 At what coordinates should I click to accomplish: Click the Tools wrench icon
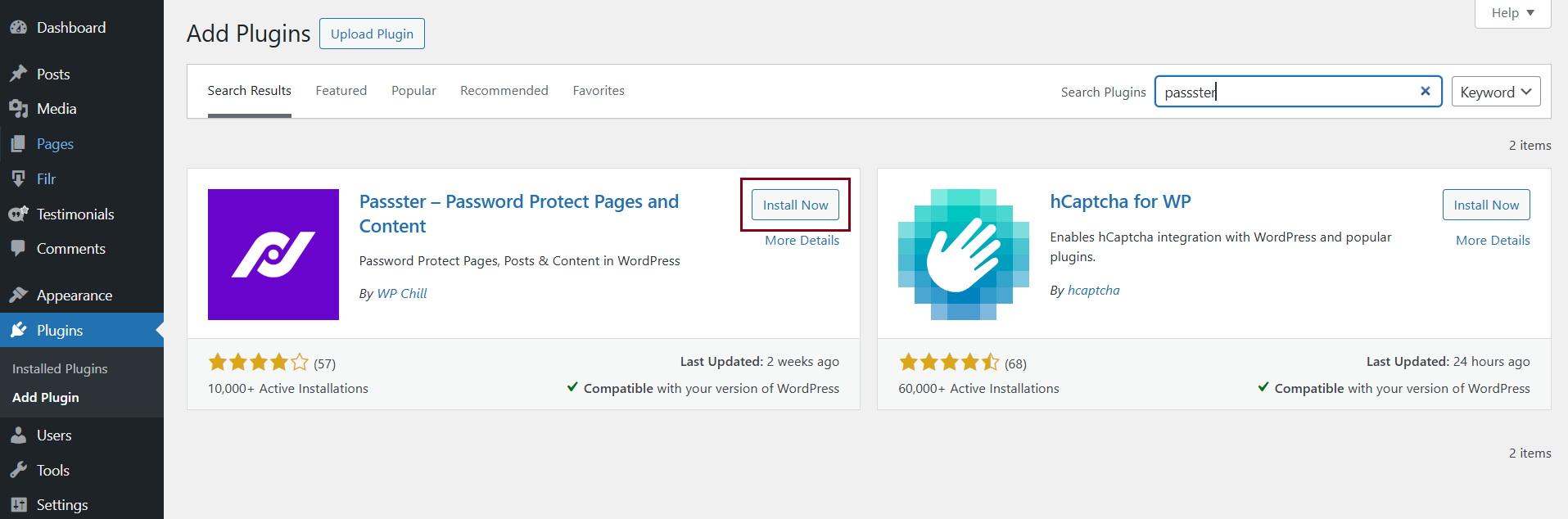tap(18, 471)
